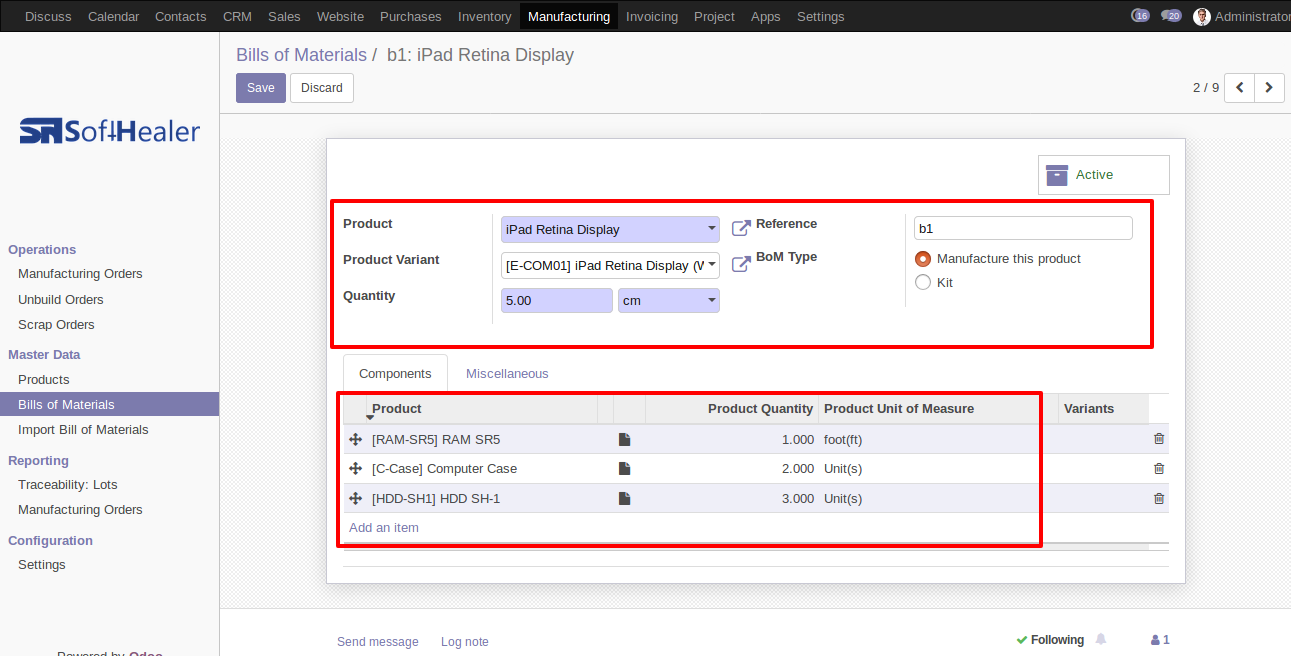Click the drag handle for RAM SR5 row
The width and height of the screenshot is (1291, 656).
point(355,439)
